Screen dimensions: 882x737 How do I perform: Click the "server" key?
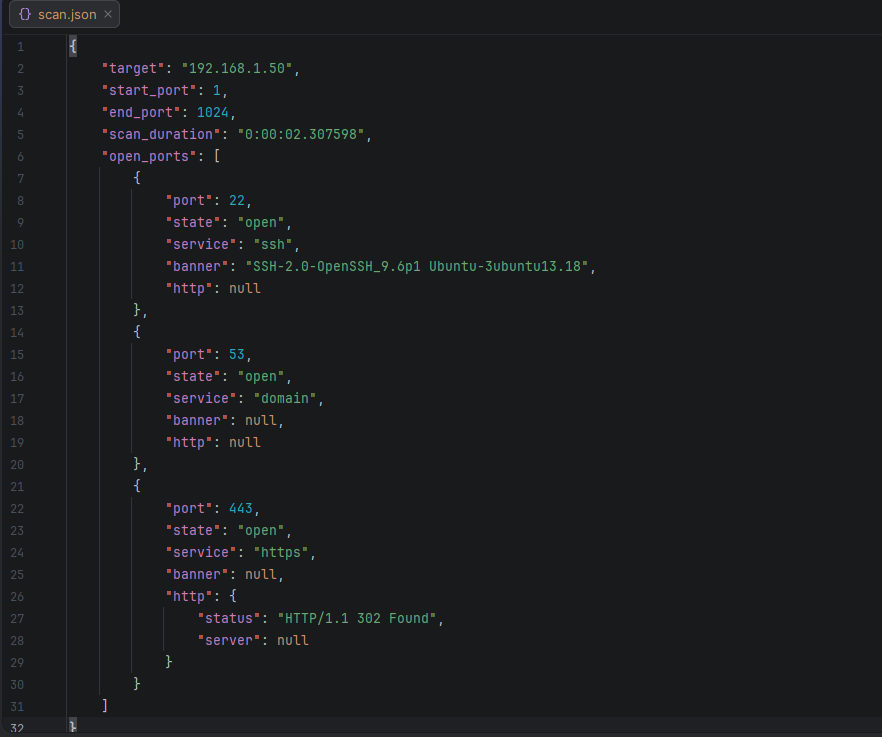(x=229, y=640)
